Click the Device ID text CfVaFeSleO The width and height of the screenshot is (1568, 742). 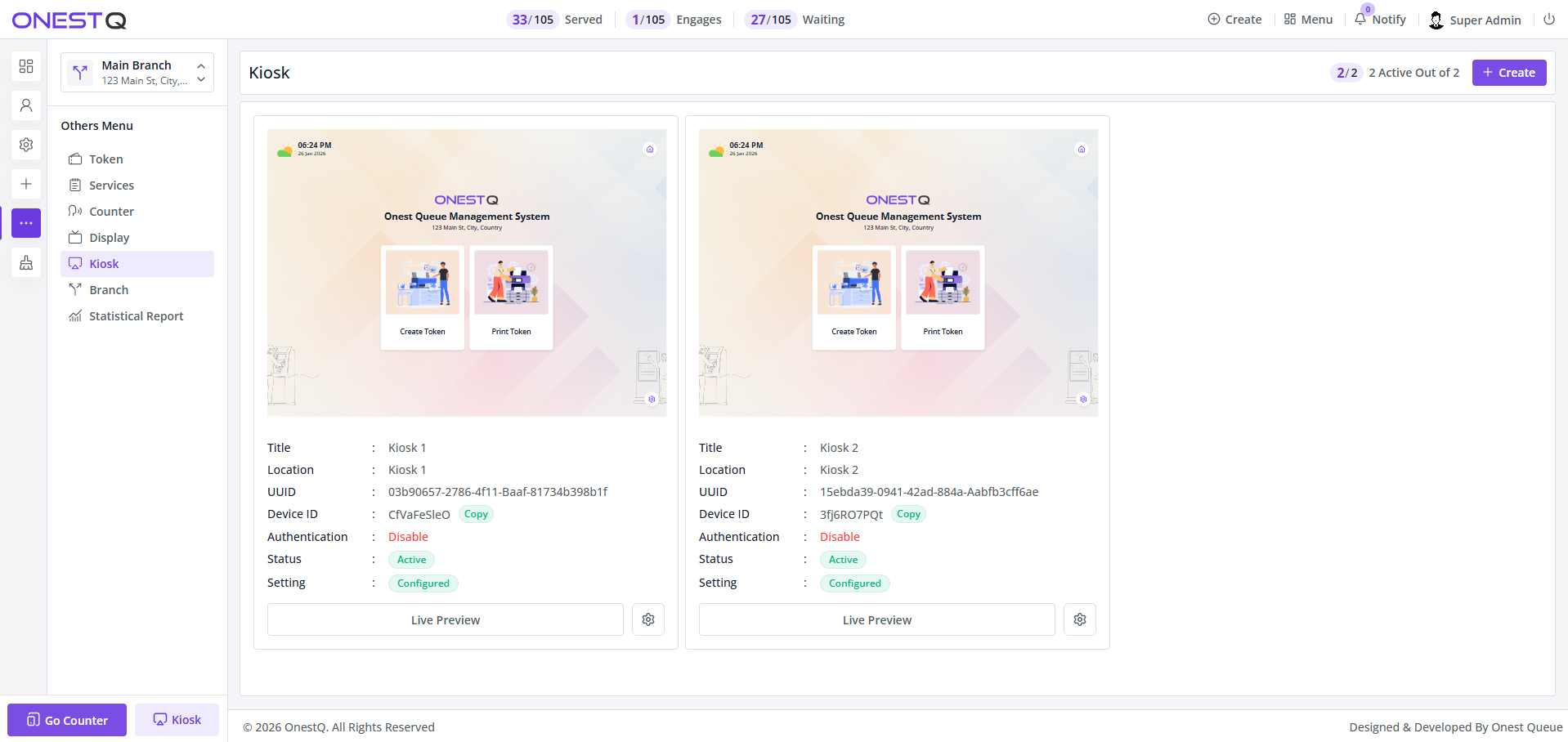[419, 515]
